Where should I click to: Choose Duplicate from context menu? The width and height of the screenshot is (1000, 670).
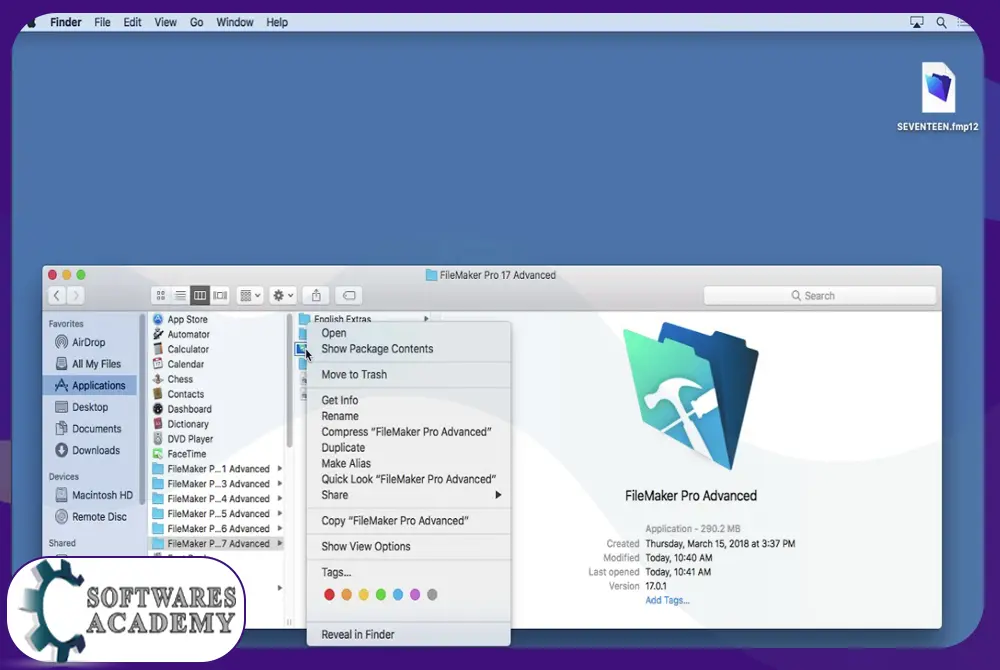pyautogui.click(x=409, y=448)
